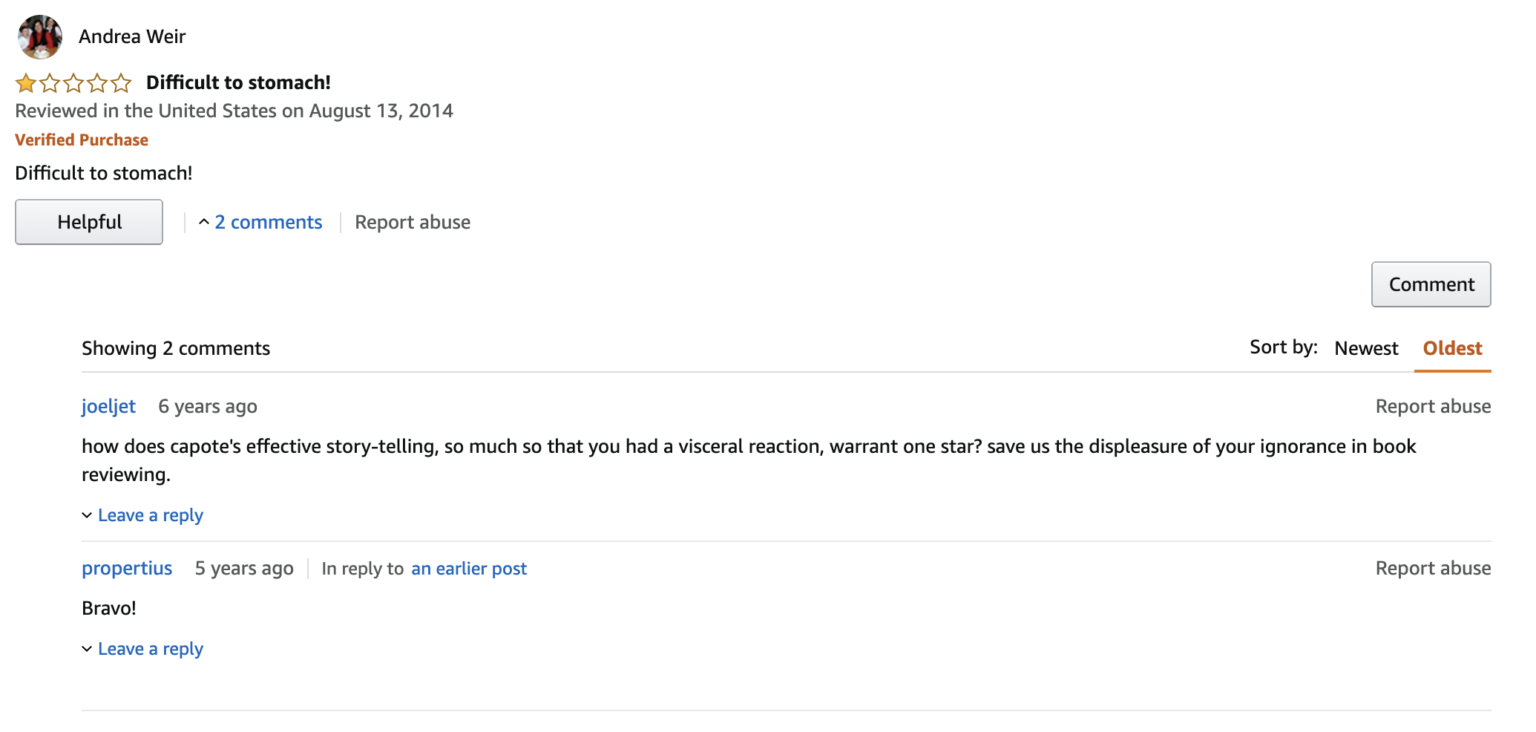
Task: Report abuse on Andrea Weir's review
Action: tap(412, 221)
